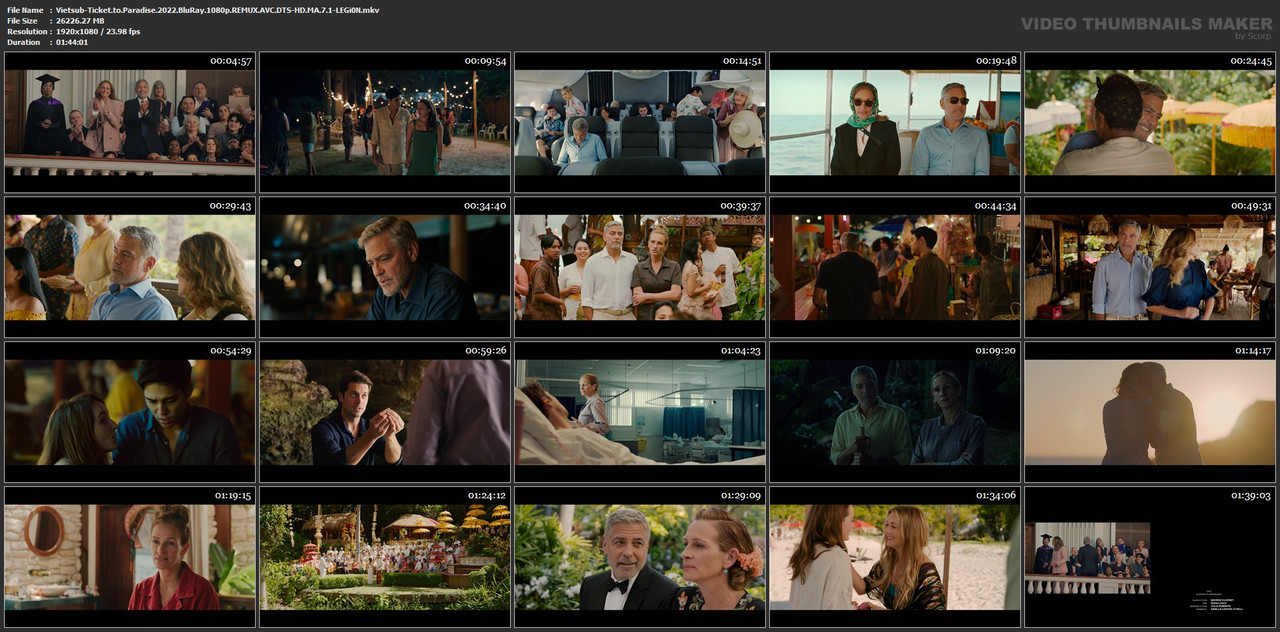Choose the sunset silhouette thumbnail at 01:14:17
The height and width of the screenshot is (632, 1280).
tap(1150, 412)
